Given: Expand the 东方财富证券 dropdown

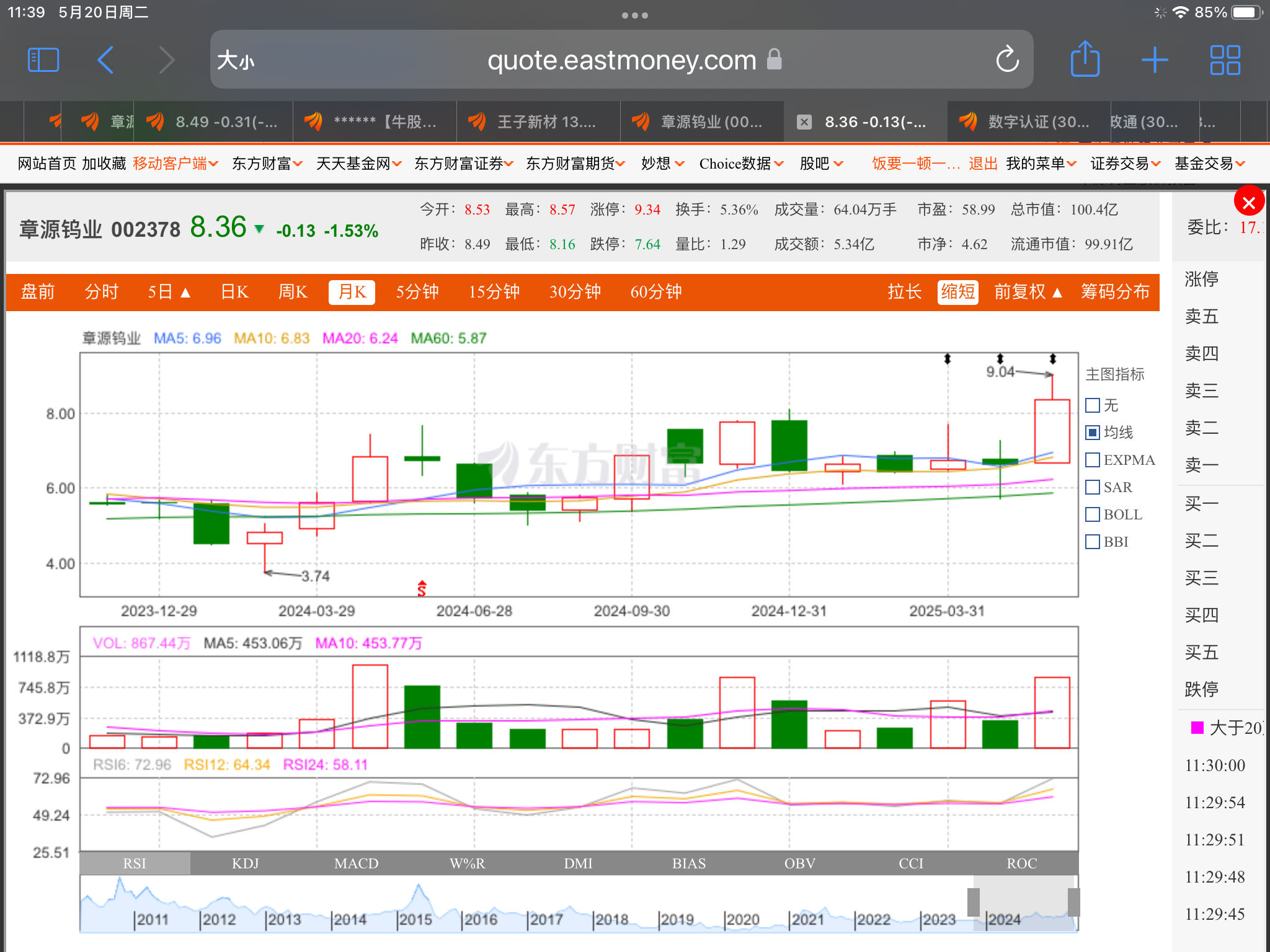Looking at the screenshot, I should (x=464, y=164).
